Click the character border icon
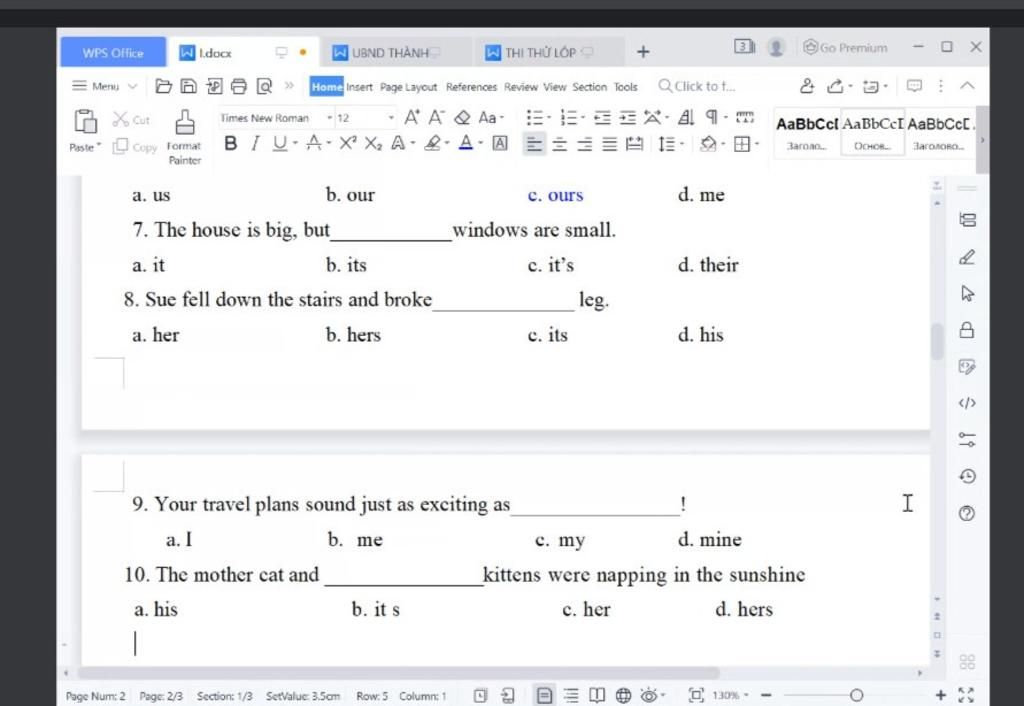The image size is (1024, 706). point(500,143)
